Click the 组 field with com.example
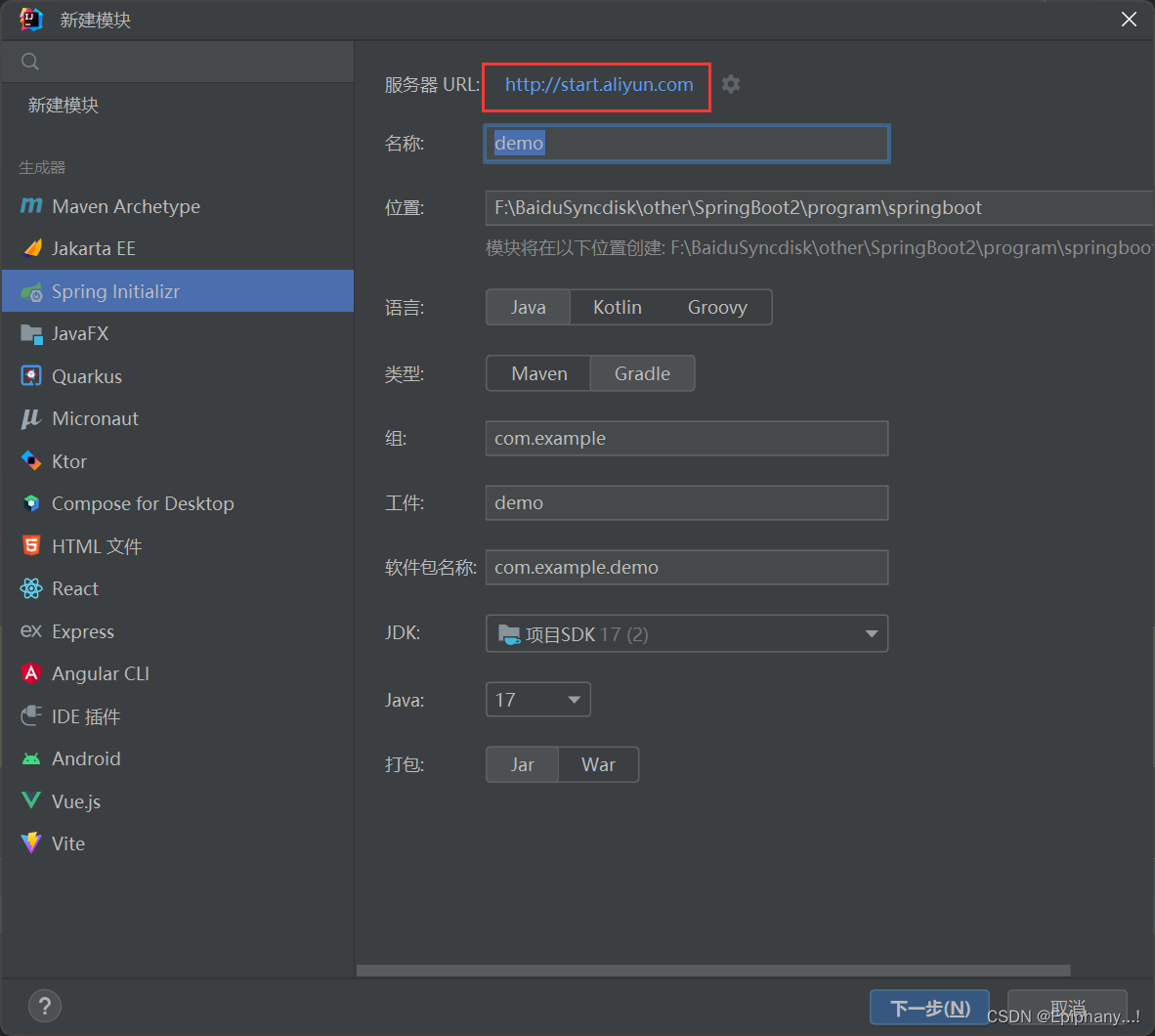The height and width of the screenshot is (1036, 1155). 687,439
